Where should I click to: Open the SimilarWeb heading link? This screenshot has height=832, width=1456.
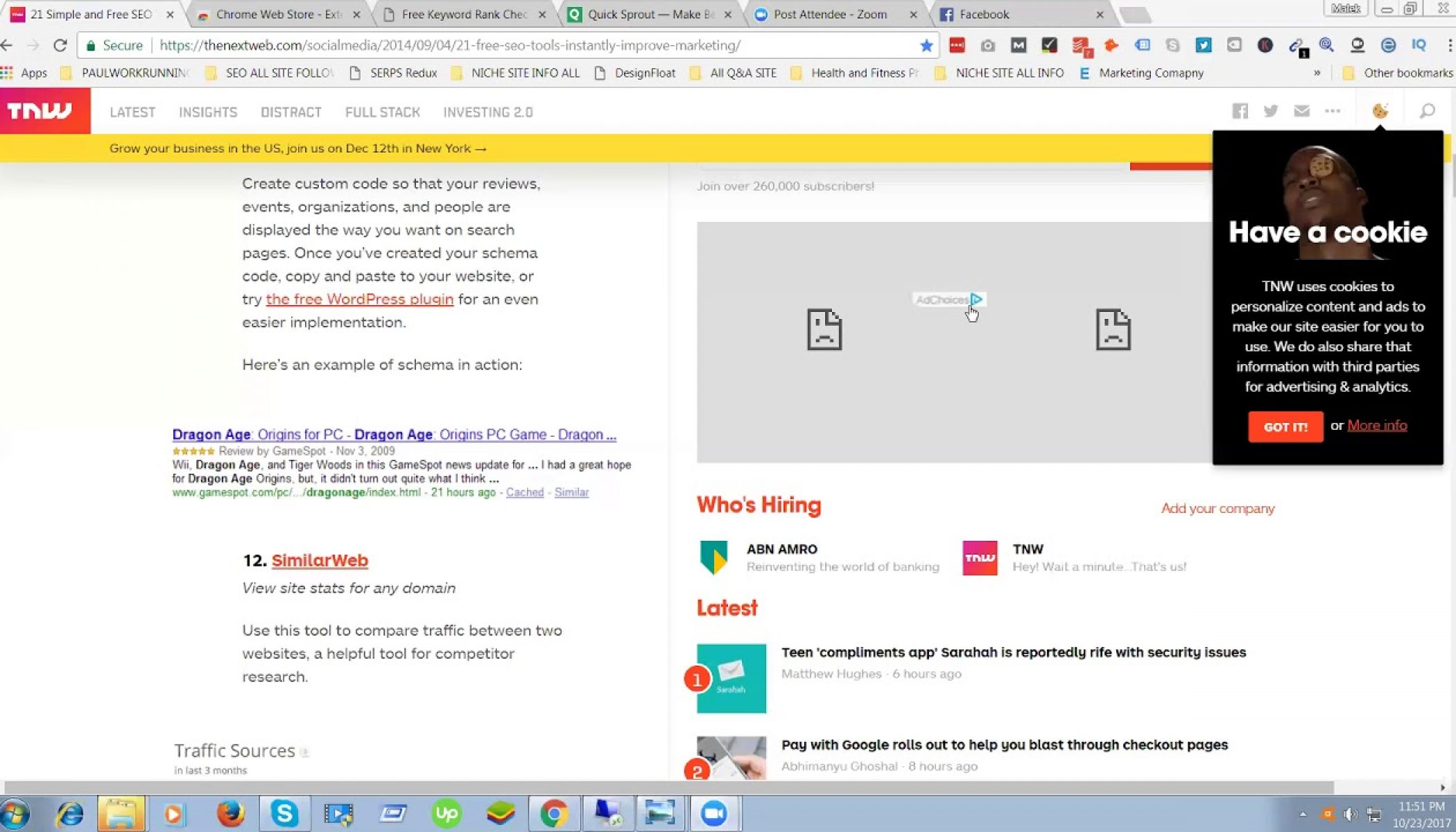[x=320, y=560]
